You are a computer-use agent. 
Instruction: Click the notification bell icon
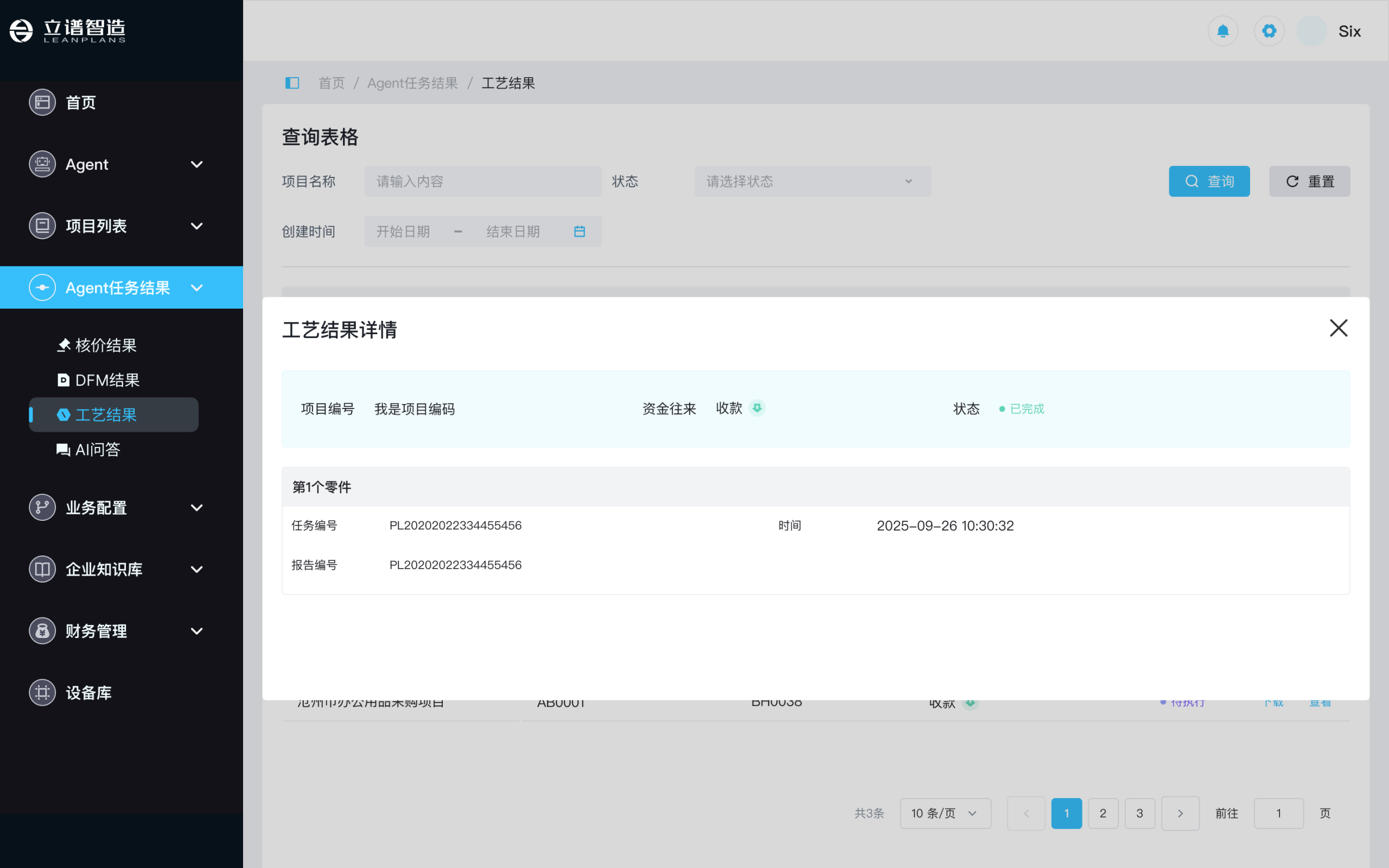click(1223, 31)
